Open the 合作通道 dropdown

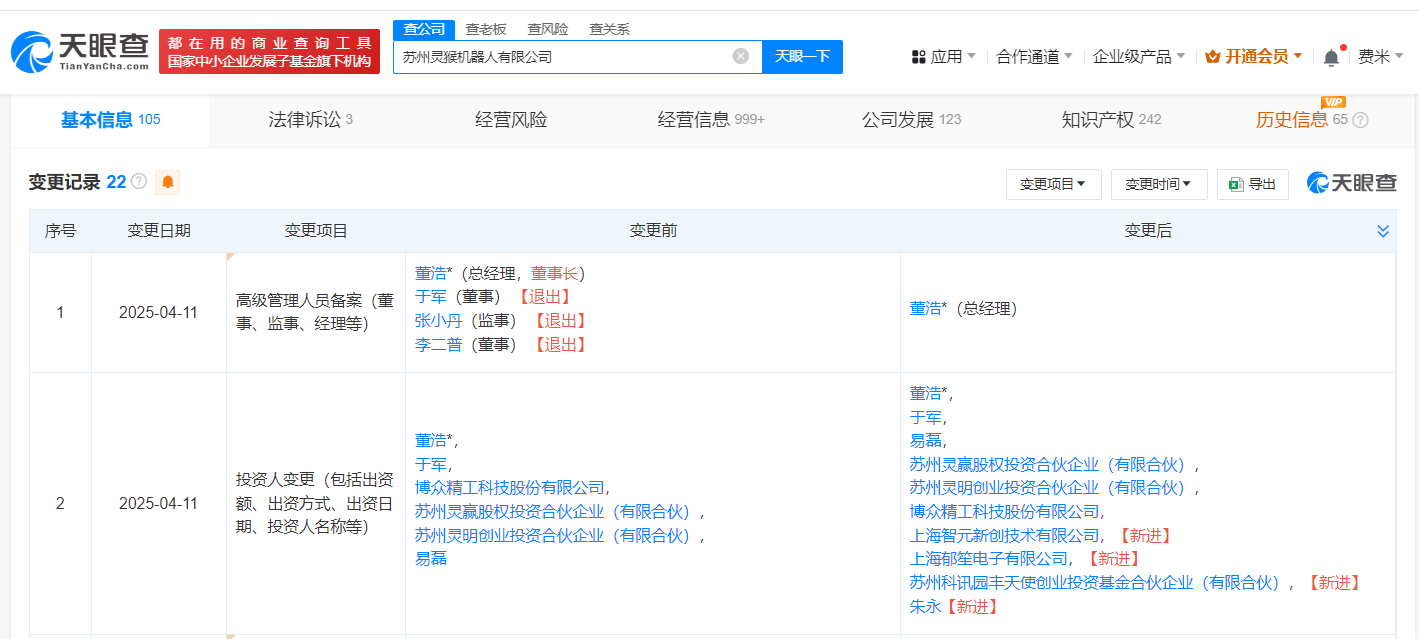[x=1035, y=57]
